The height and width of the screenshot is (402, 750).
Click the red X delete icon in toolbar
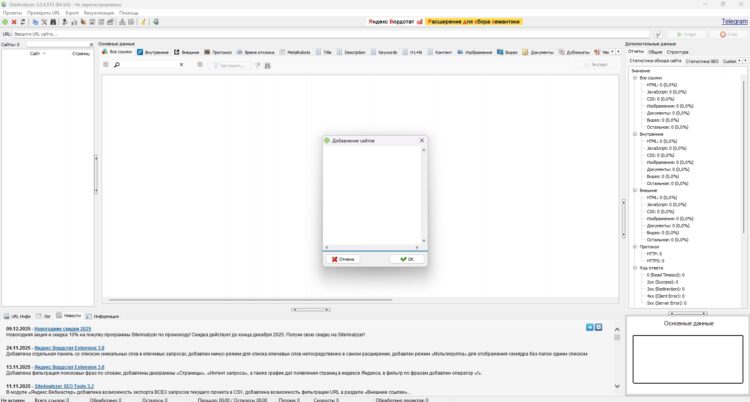pyautogui.click(x=14, y=22)
